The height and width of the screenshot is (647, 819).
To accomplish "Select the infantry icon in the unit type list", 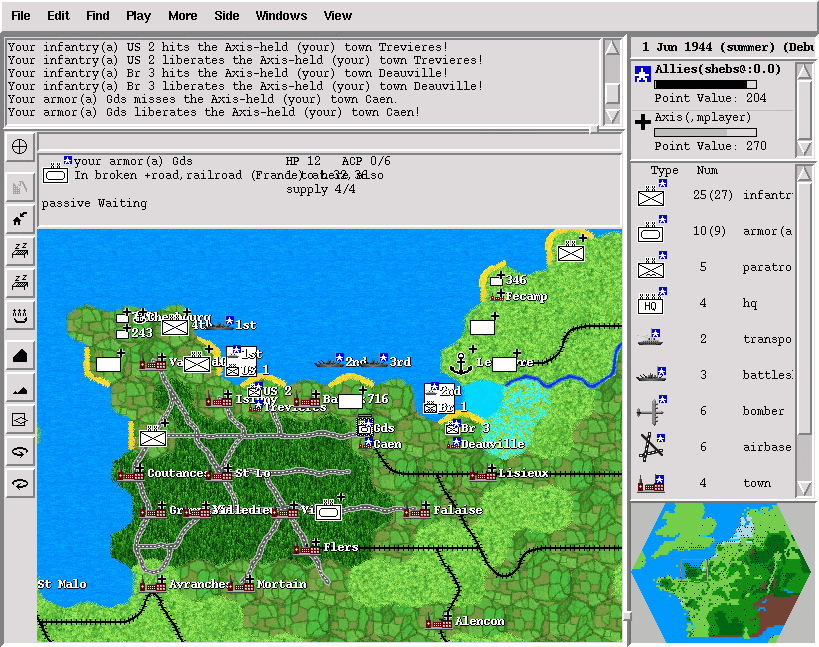I will [x=651, y=194].
